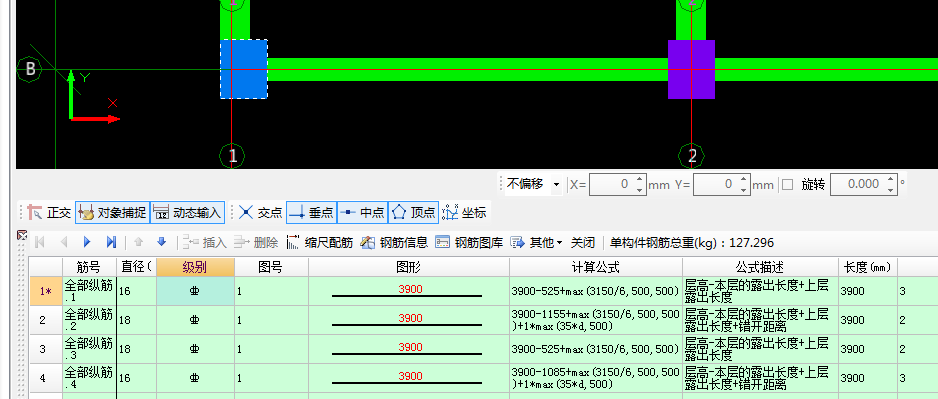This screenshot has width=938, height=399.
Task: Jump to first rebar record
Action: pos(40,242)
